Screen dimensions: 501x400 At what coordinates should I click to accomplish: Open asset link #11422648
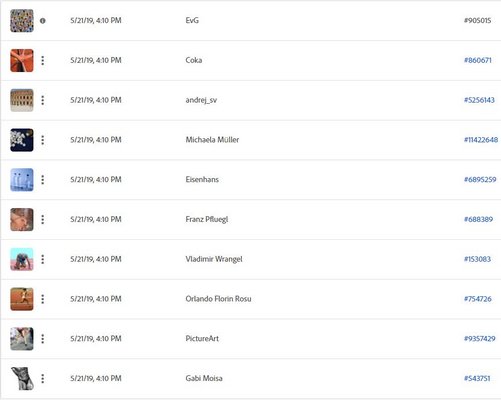[x=481, y=140]
